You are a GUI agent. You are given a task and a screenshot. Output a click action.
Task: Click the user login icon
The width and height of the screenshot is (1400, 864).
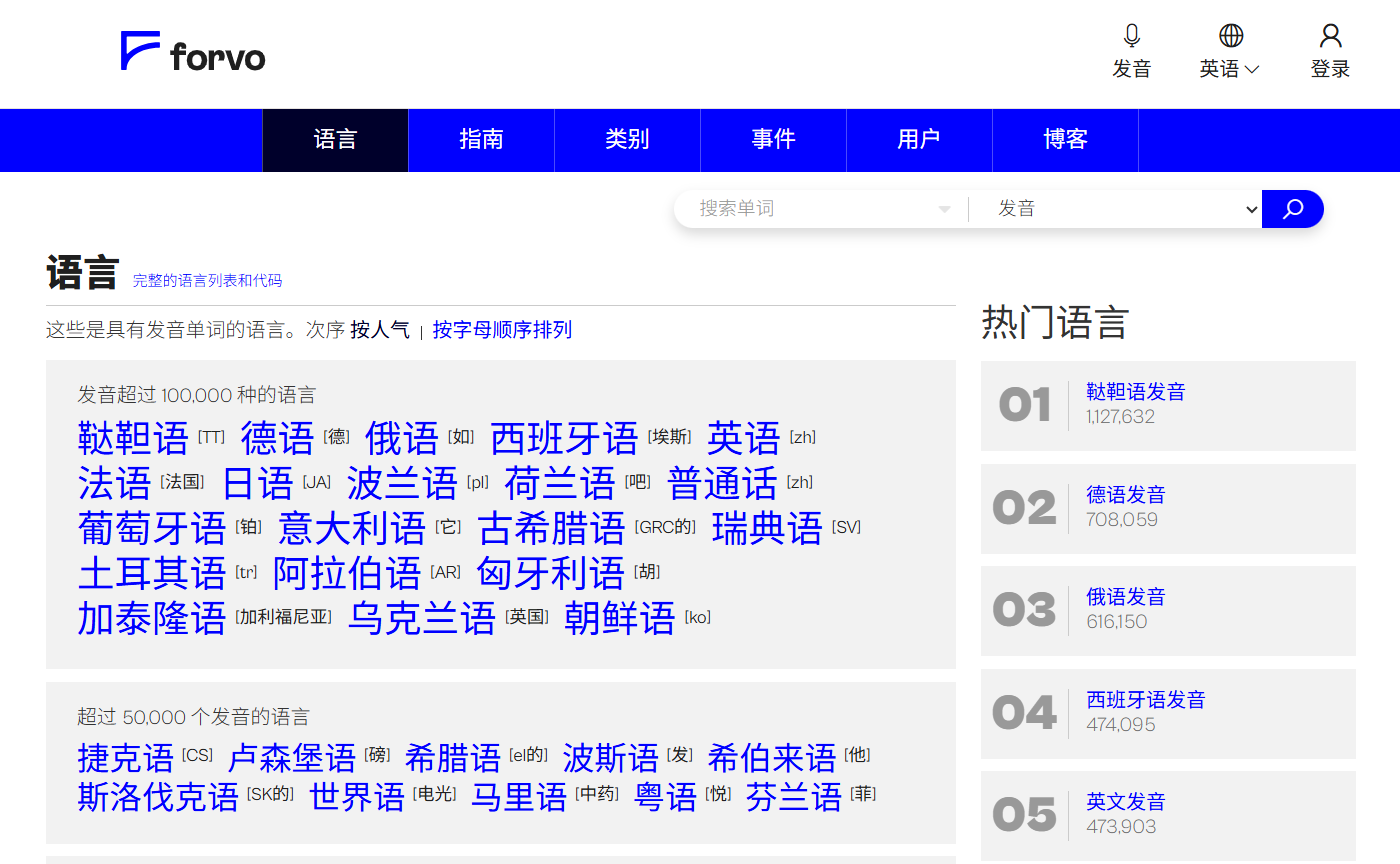(x=1330, y=37)
